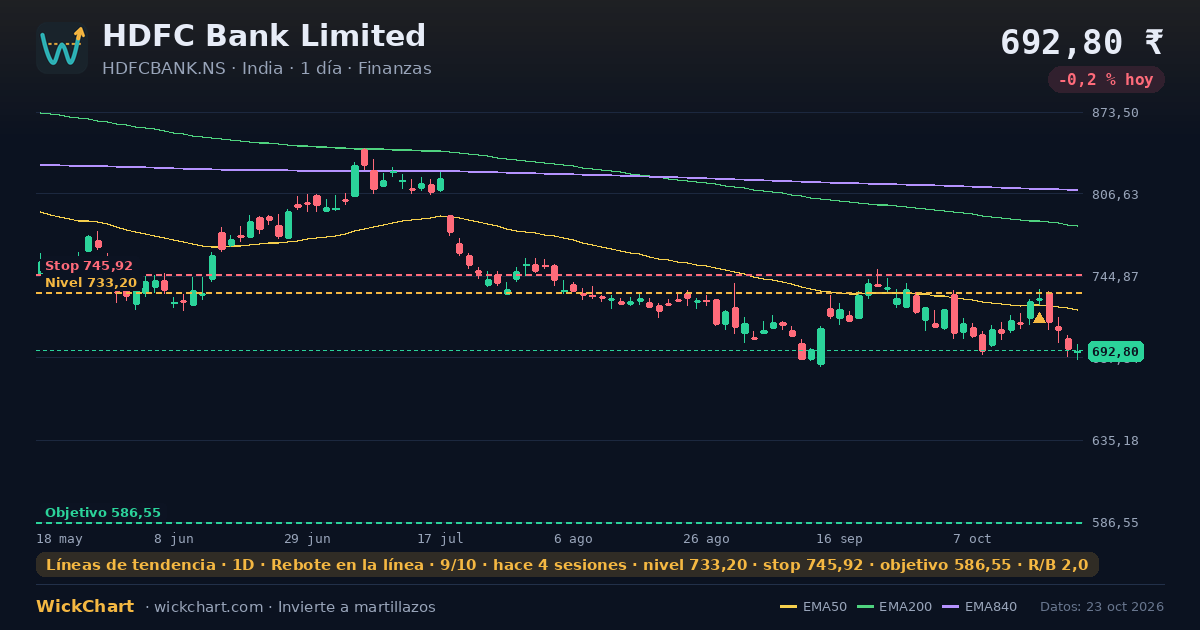
Task: Click the Objetivo 586,55 label
Action: (103, 513)
